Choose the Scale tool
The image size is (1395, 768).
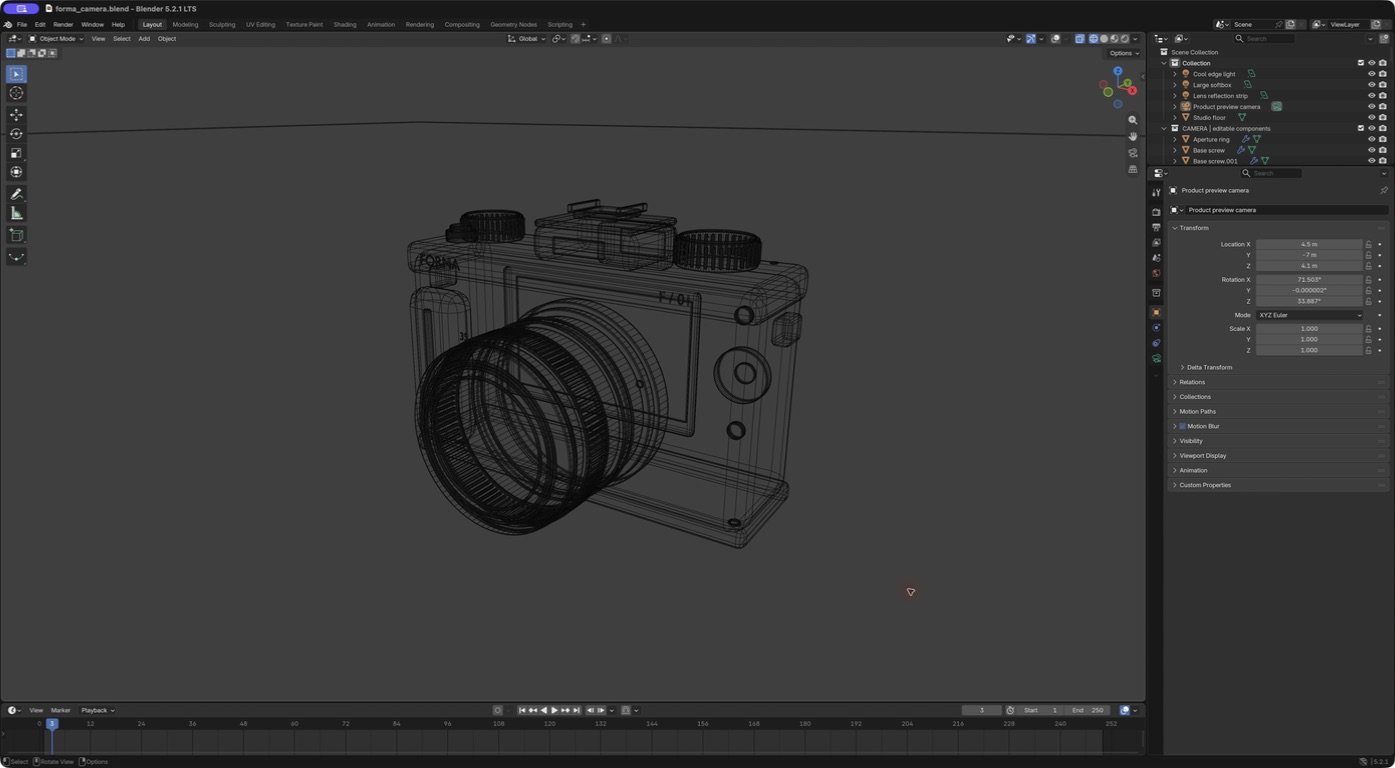pyautogui.click(x=16, y=153)
